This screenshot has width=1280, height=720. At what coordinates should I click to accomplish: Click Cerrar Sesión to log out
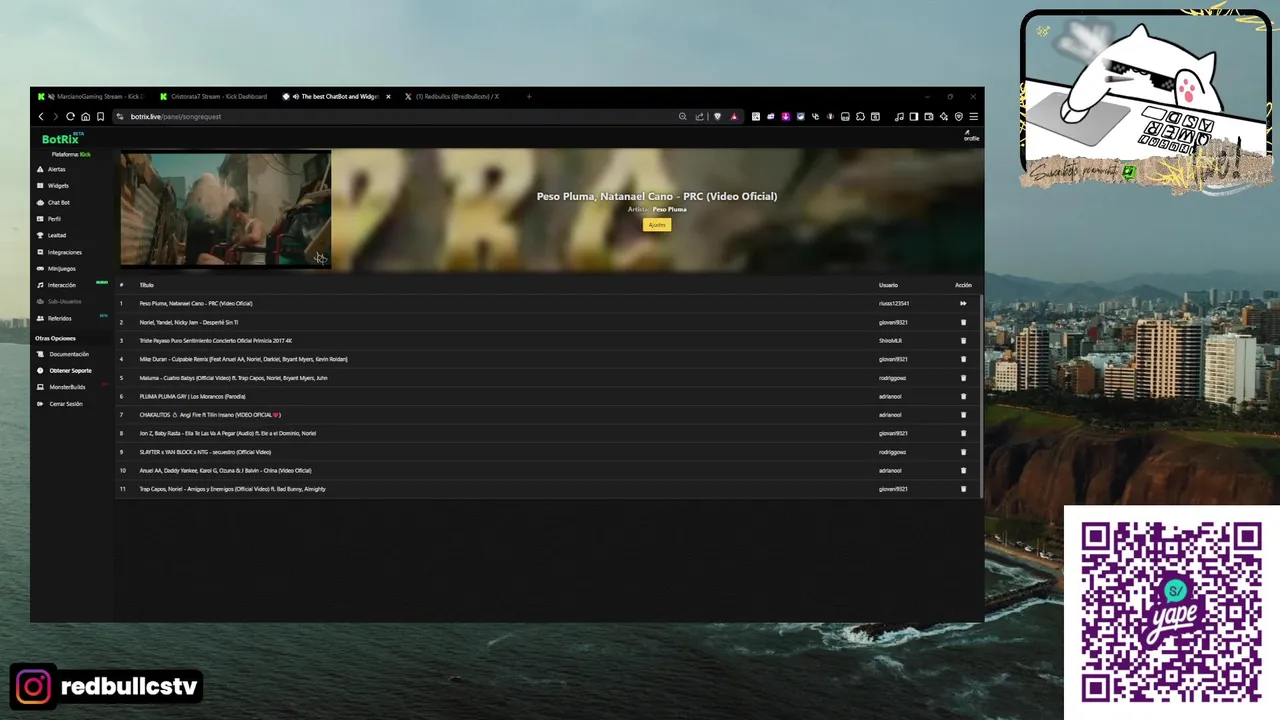[x=60, y=404]
